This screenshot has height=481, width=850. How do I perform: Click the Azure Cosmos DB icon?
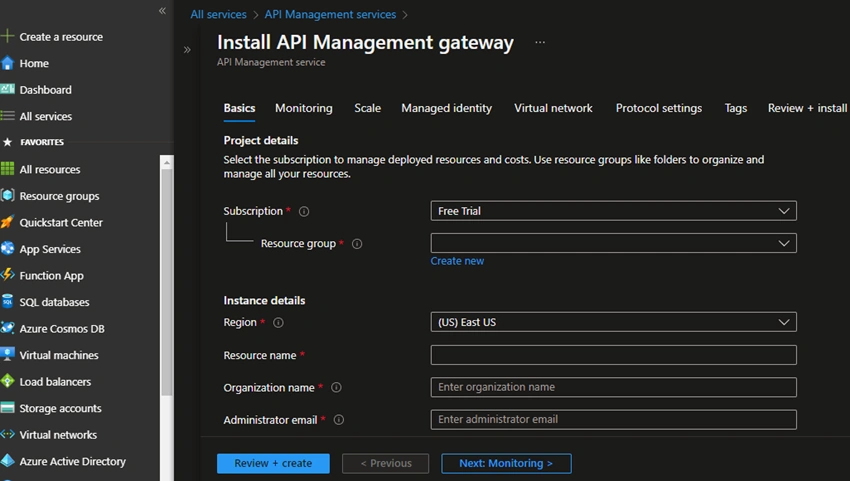pyautogui.click(x=7, y=328)
